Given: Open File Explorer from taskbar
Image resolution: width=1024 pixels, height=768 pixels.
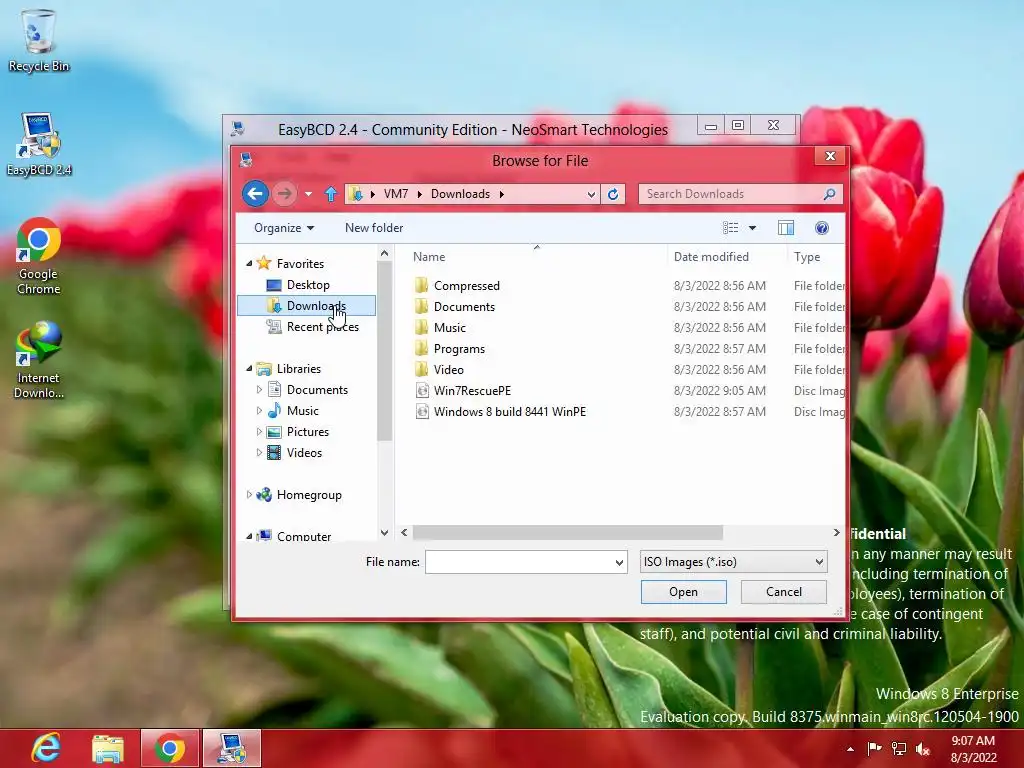Looking at the screenshot, I should 108,748.
